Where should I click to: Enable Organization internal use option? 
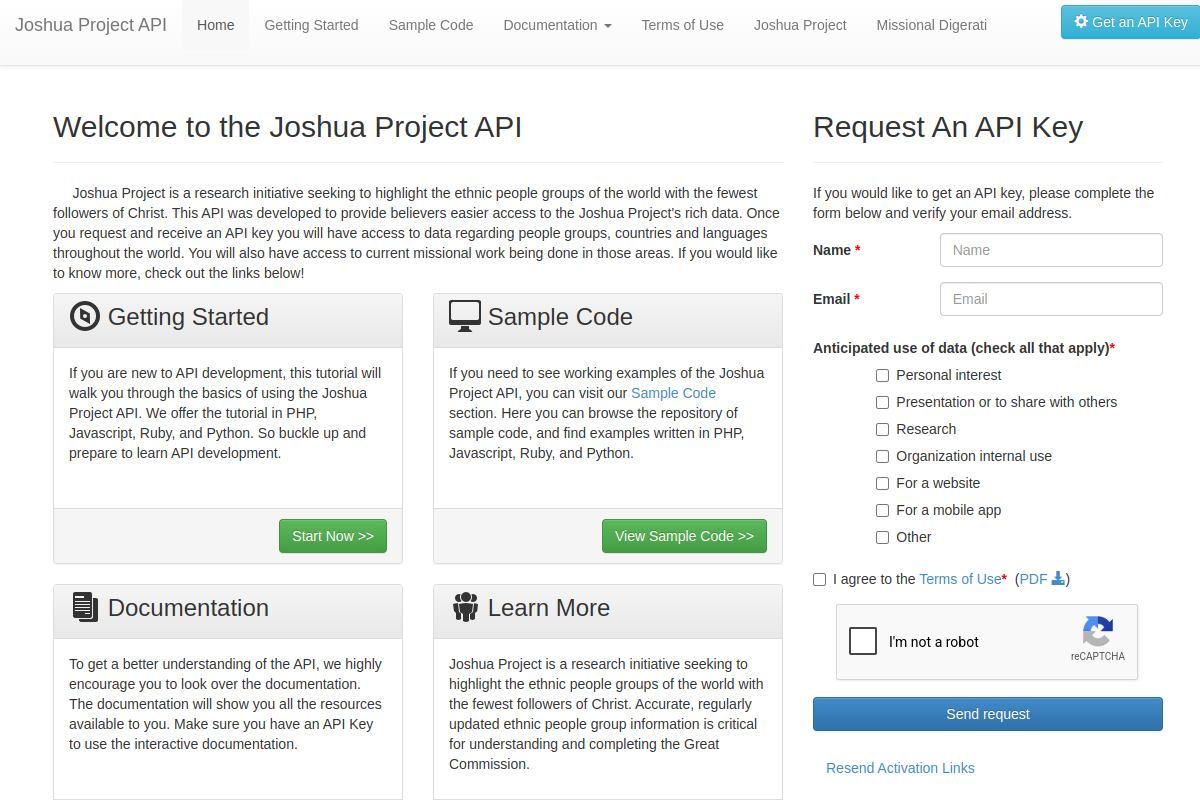pos(882,456)
